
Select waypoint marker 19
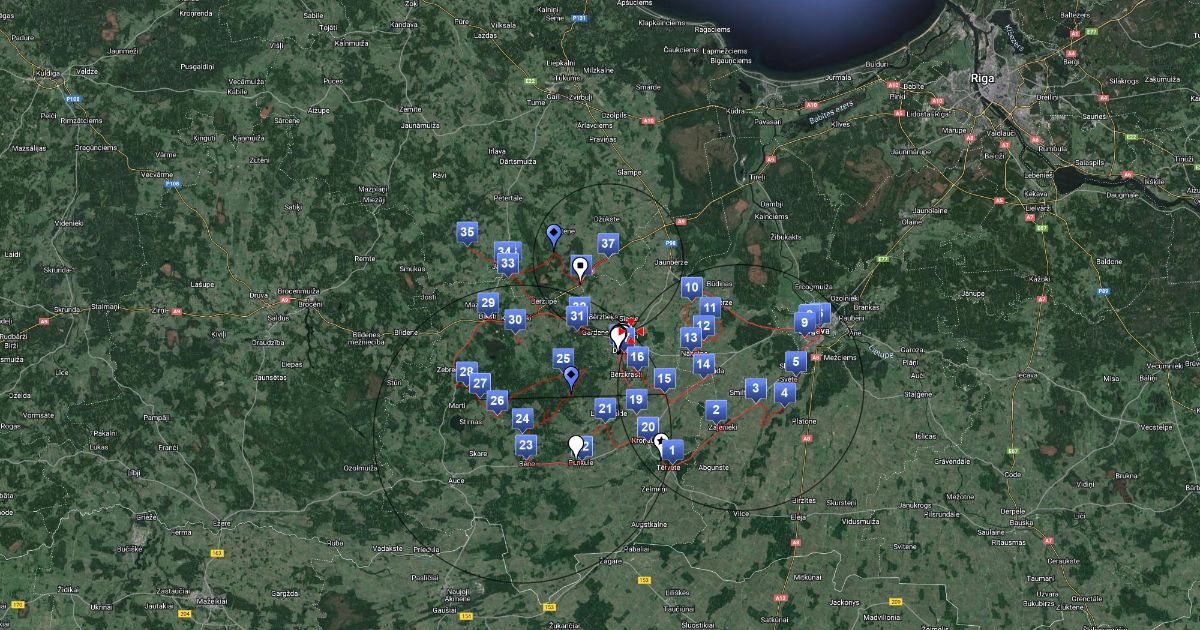click(x=635, y=400)
